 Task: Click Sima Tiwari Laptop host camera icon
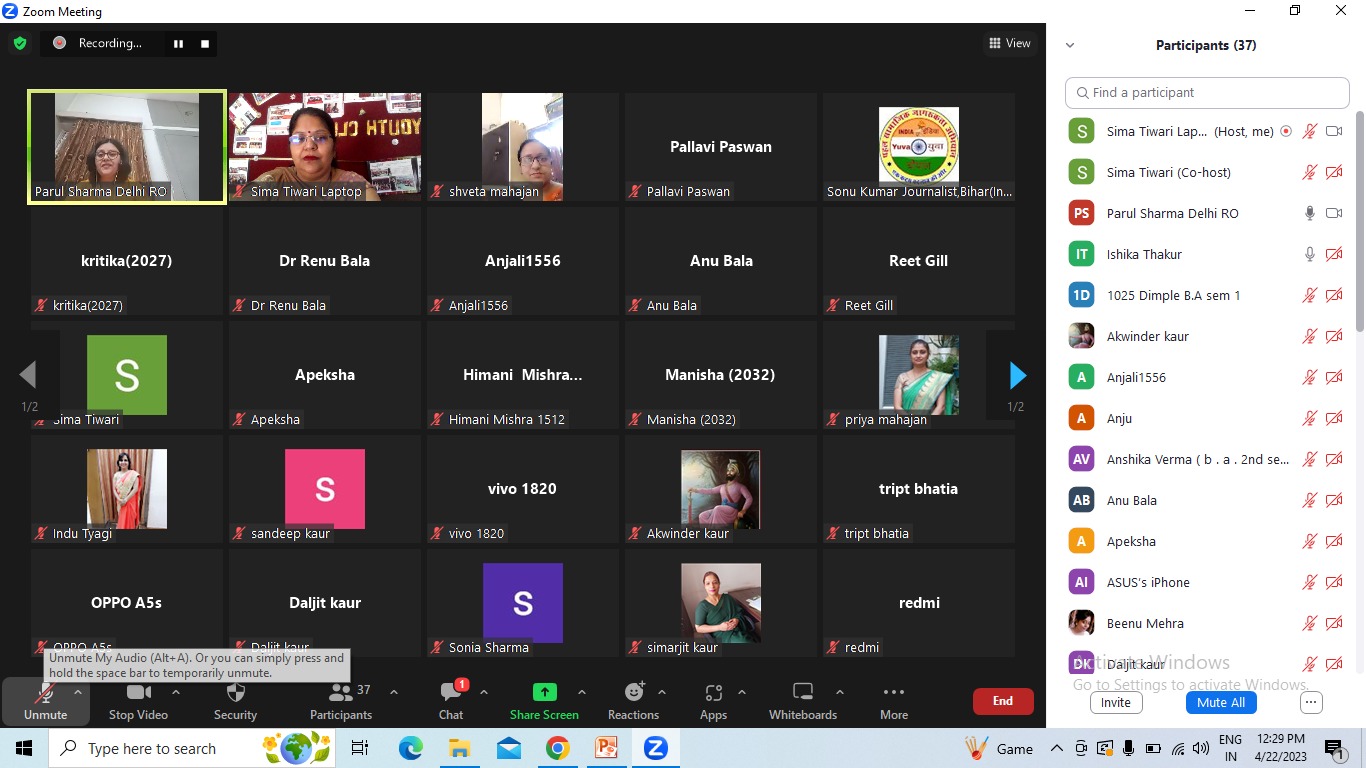click(x=1334, y=131)
